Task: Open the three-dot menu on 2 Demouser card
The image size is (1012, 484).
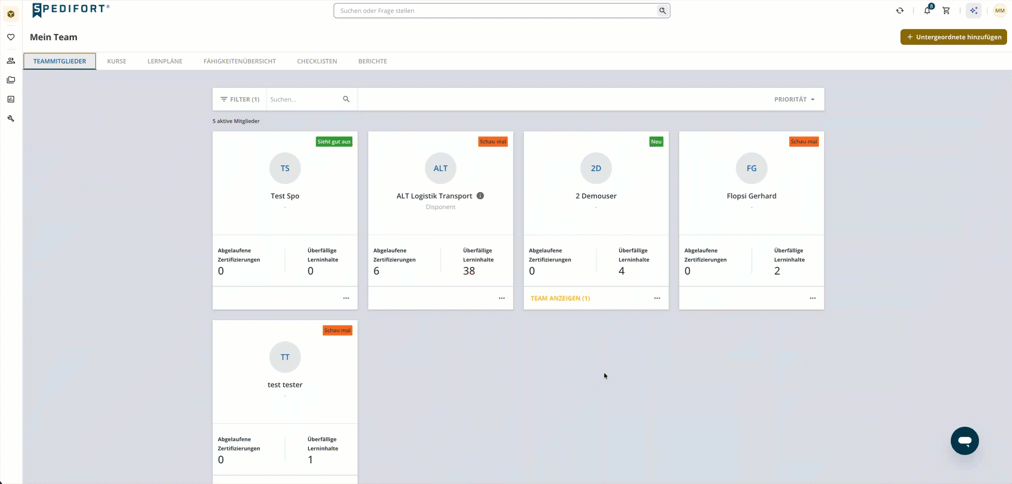Action: coord(657,298)
